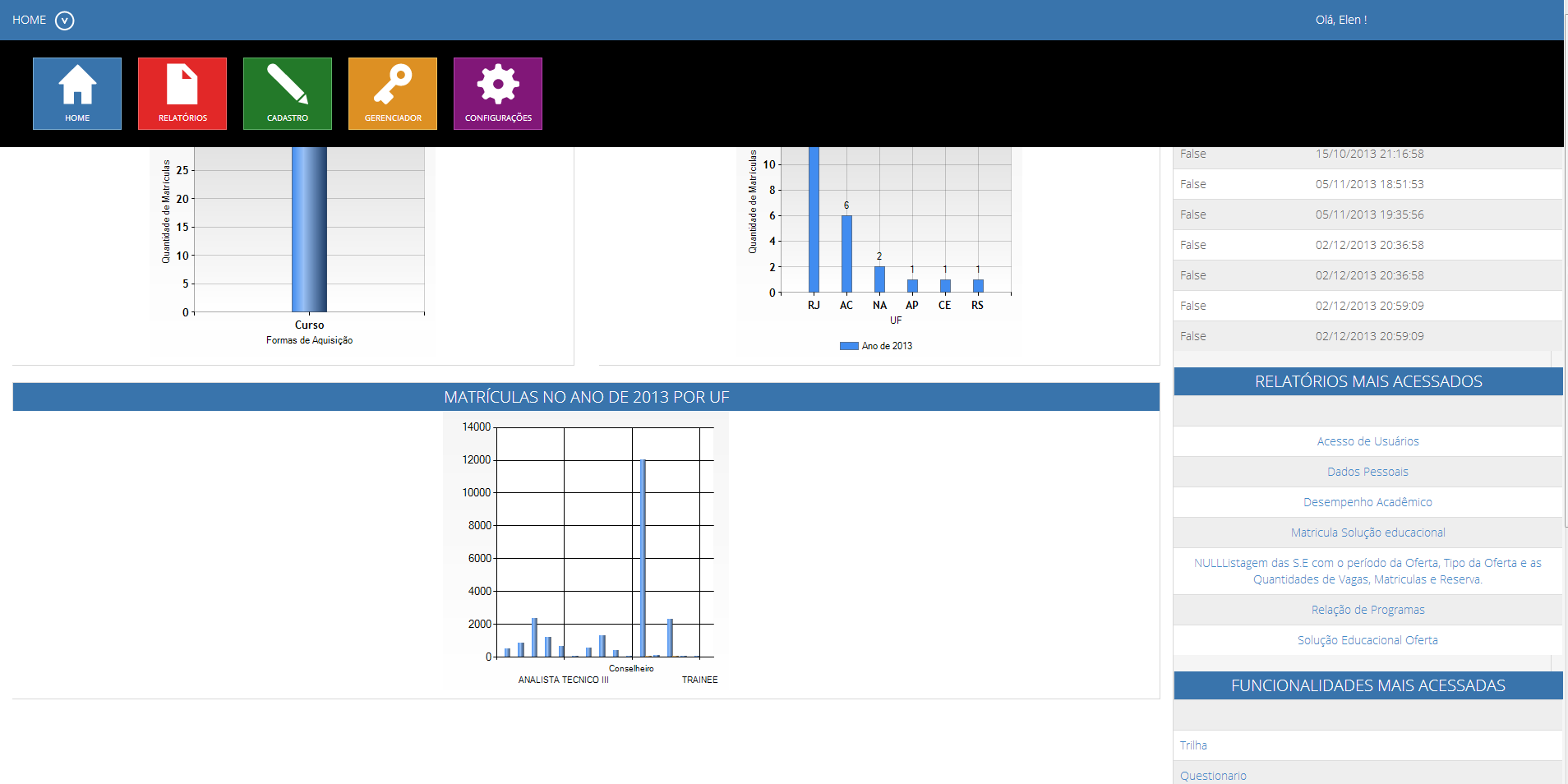Click the RJ bar in UF chart
Viewport: 1568px width, 784px height.
(814, 219)
